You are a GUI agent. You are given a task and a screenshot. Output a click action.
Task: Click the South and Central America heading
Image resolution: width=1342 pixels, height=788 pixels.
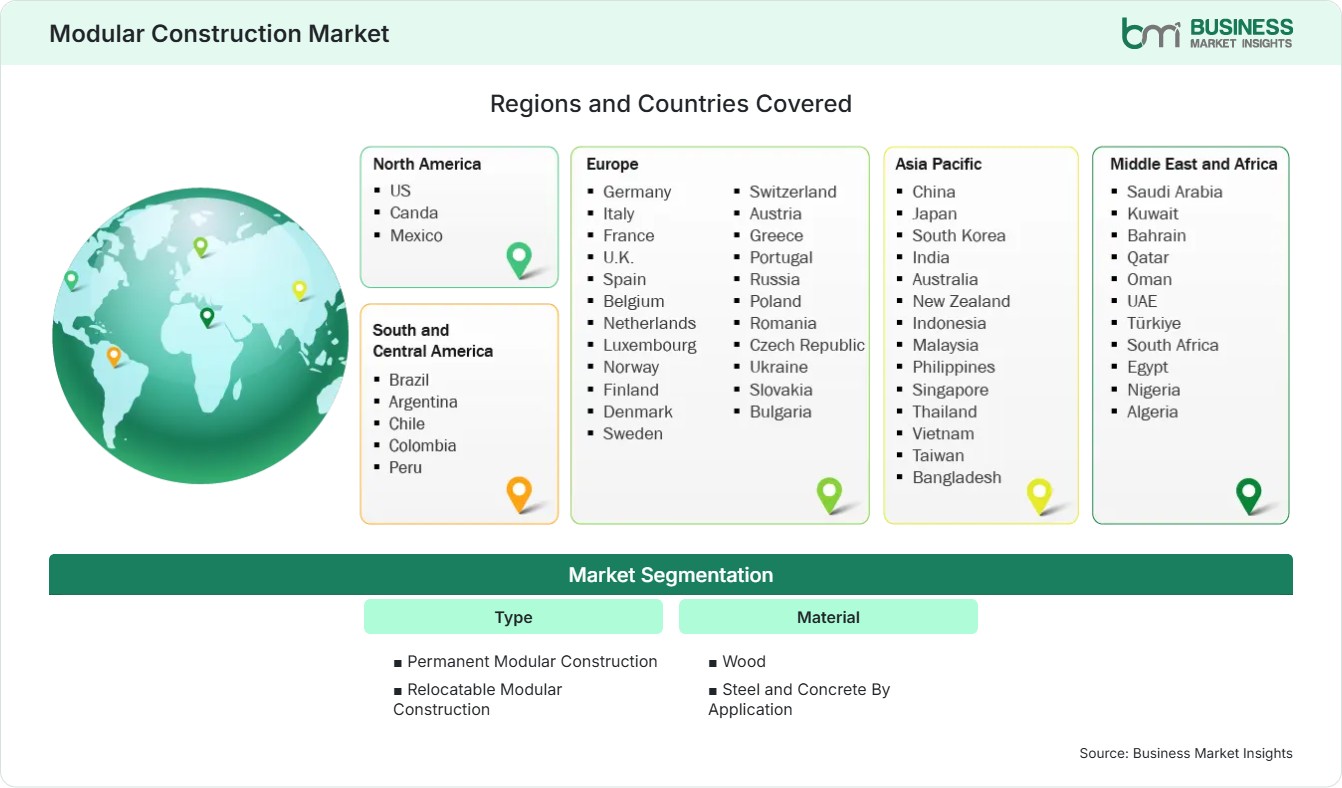(x=433, y=340)
